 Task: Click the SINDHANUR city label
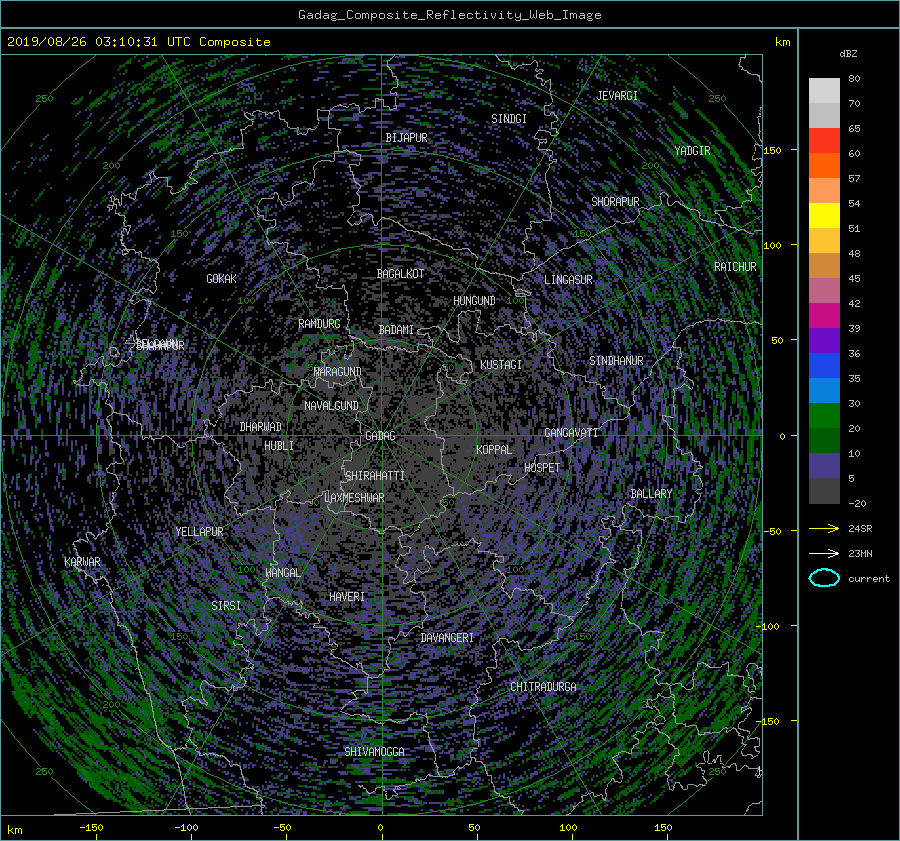coord(616,361)
